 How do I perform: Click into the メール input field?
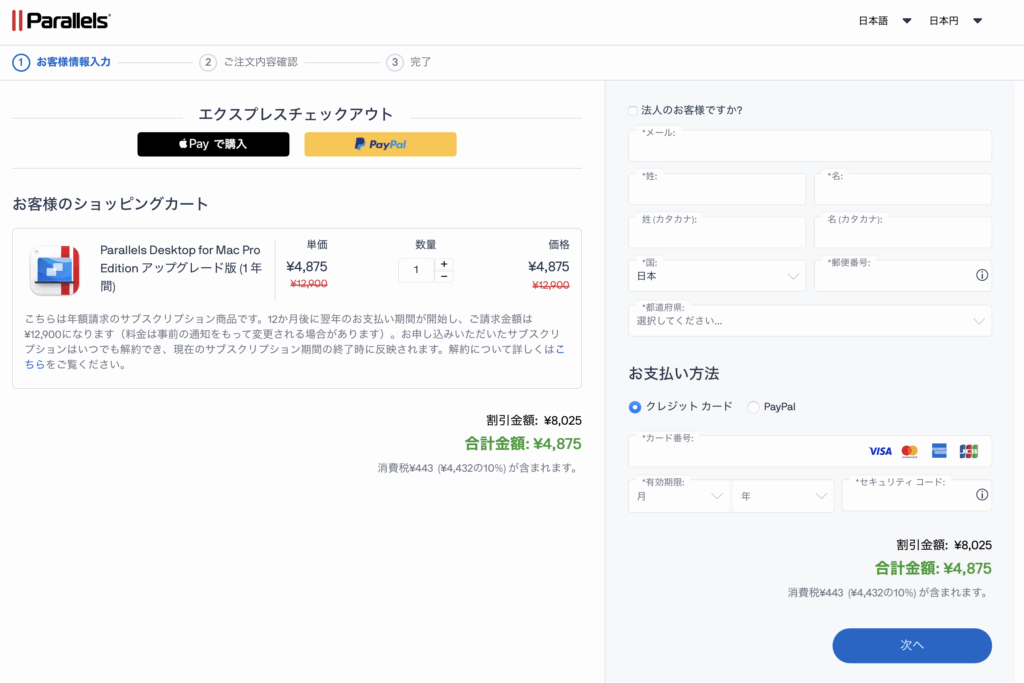click(809, 147)
